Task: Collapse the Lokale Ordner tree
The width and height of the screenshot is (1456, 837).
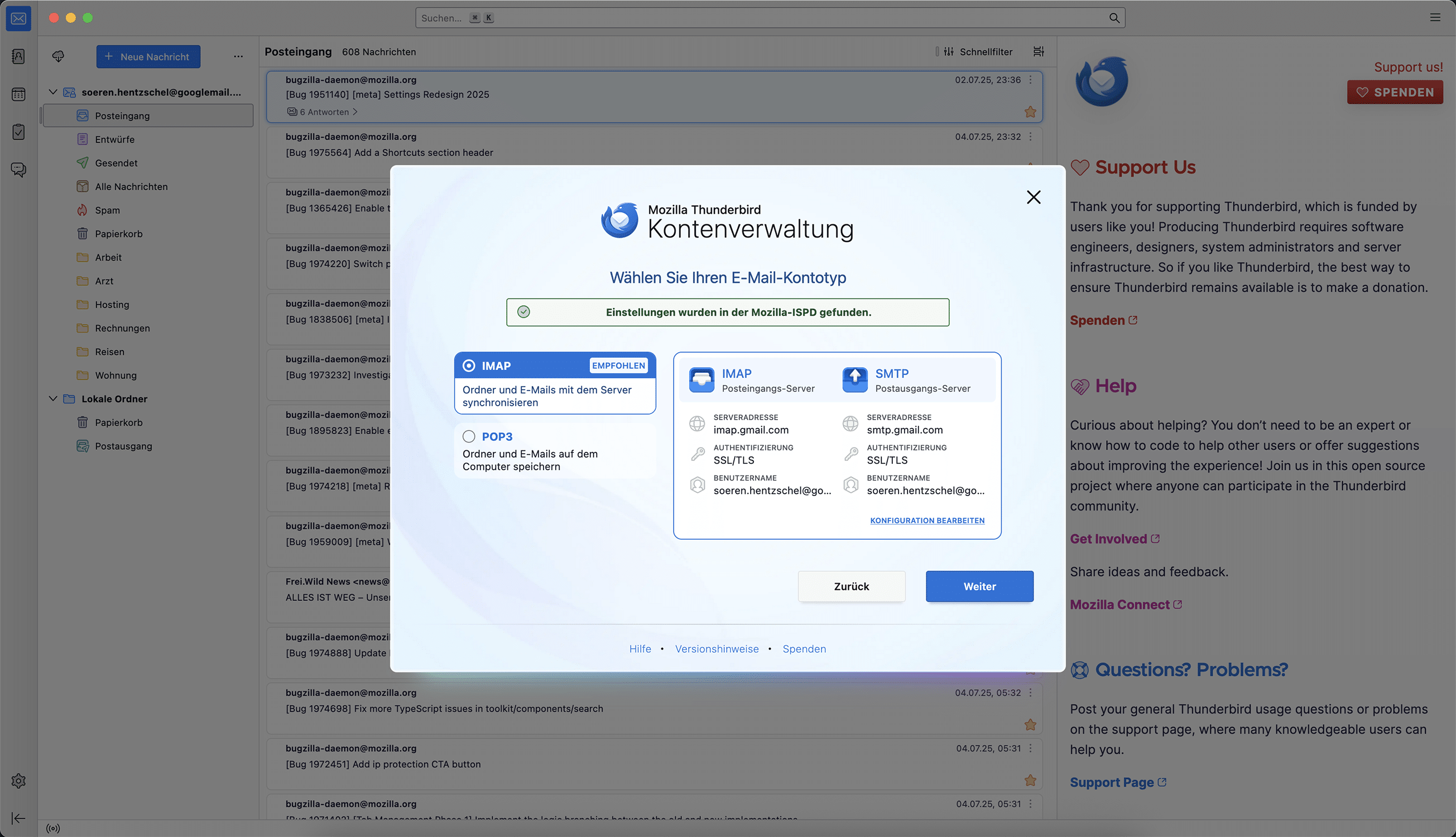Action: click(53, 398)
